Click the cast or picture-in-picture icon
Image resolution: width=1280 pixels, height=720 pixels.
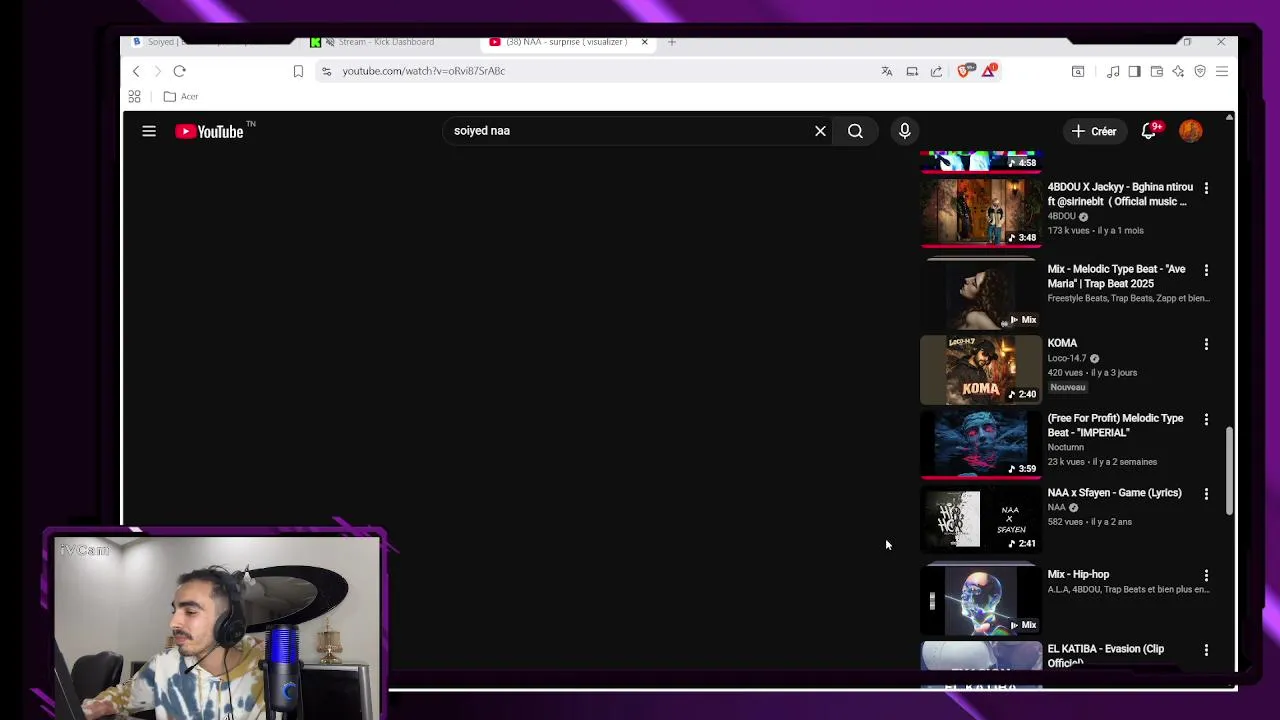[912, 71]
